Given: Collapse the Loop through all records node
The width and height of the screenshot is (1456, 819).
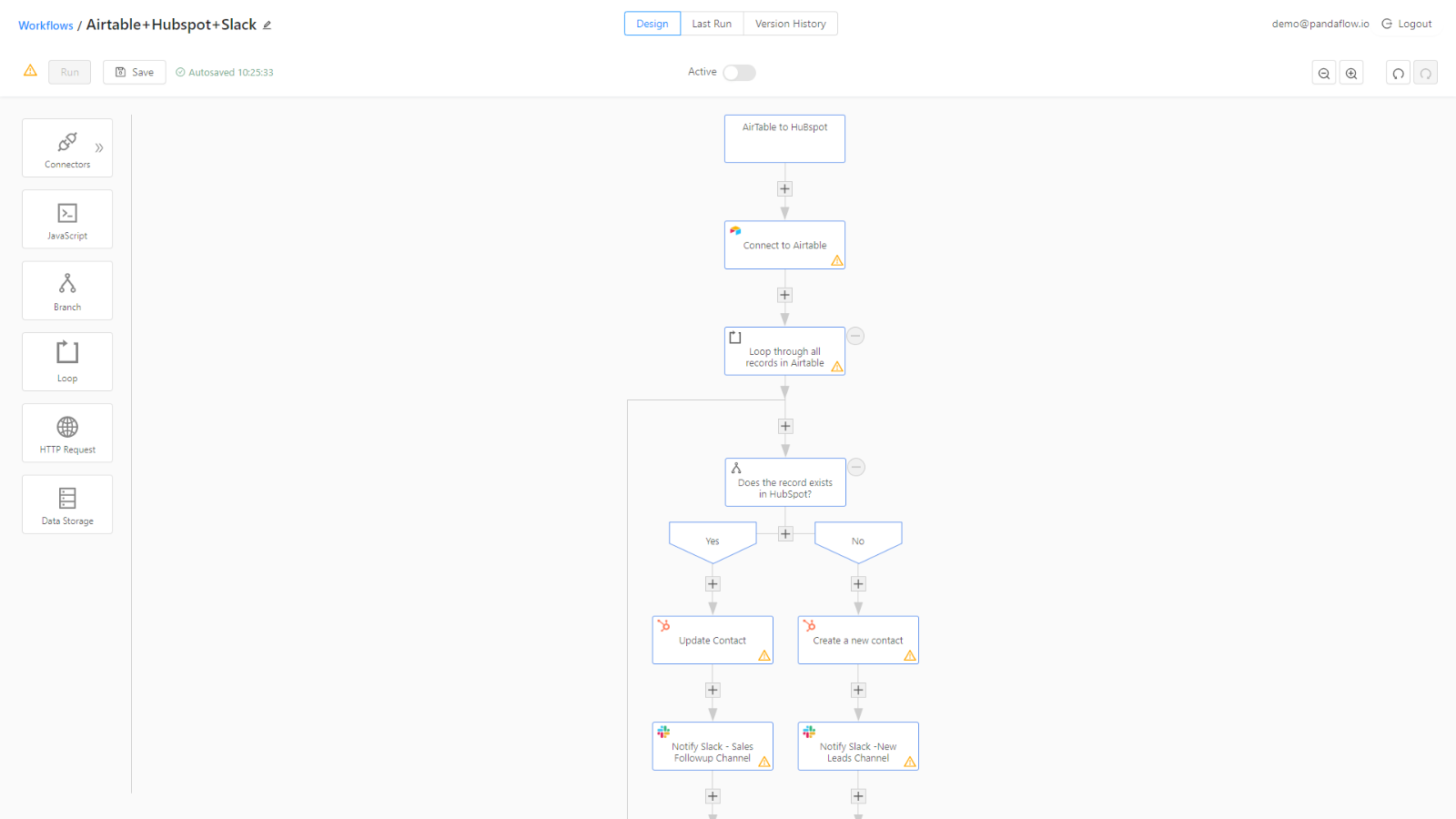Looking at the screenshot, I should [x=855, y=336].
